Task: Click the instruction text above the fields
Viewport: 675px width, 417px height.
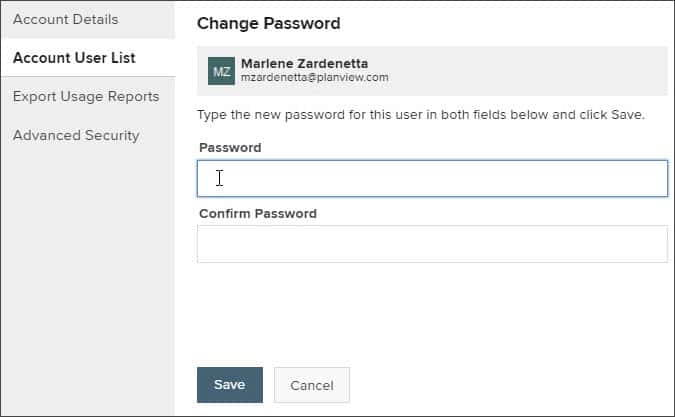Action: [x=420, y=114]
